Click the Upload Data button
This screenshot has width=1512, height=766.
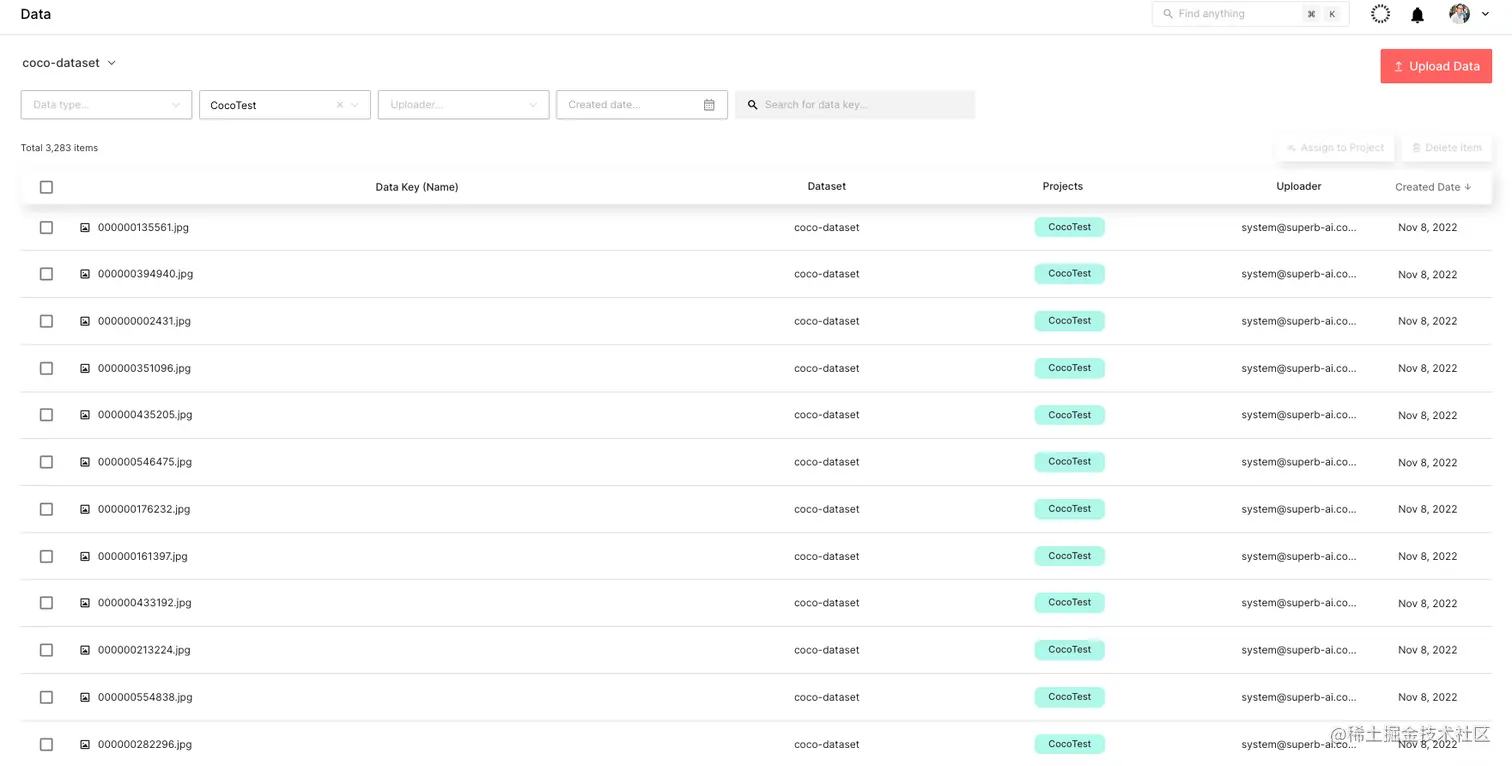[x=1436, y=66]
